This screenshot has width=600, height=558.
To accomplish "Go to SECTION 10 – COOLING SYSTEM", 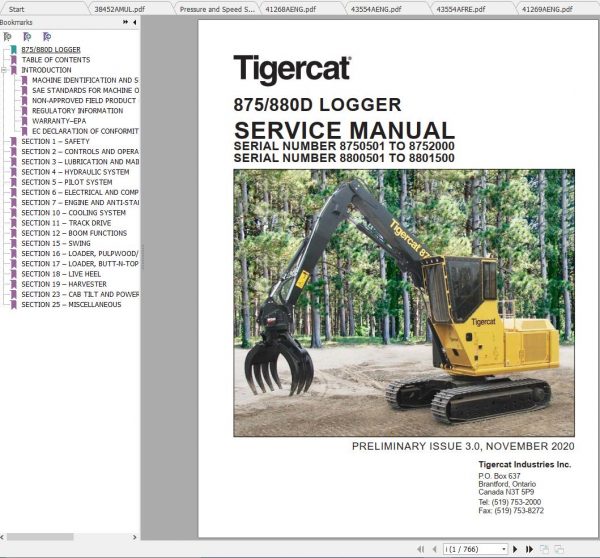I will pos(73,213).
